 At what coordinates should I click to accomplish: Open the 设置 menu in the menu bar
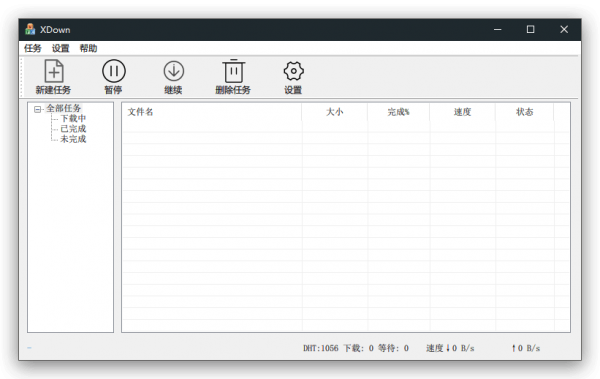click(x=60, y=48)
